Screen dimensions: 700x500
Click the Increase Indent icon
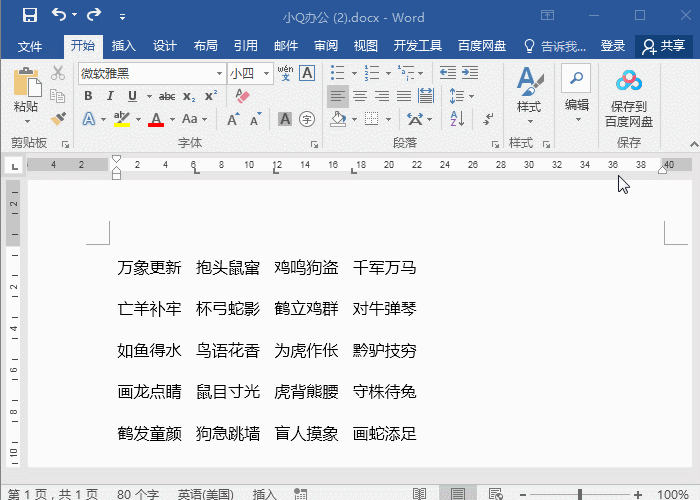[469, 73]
